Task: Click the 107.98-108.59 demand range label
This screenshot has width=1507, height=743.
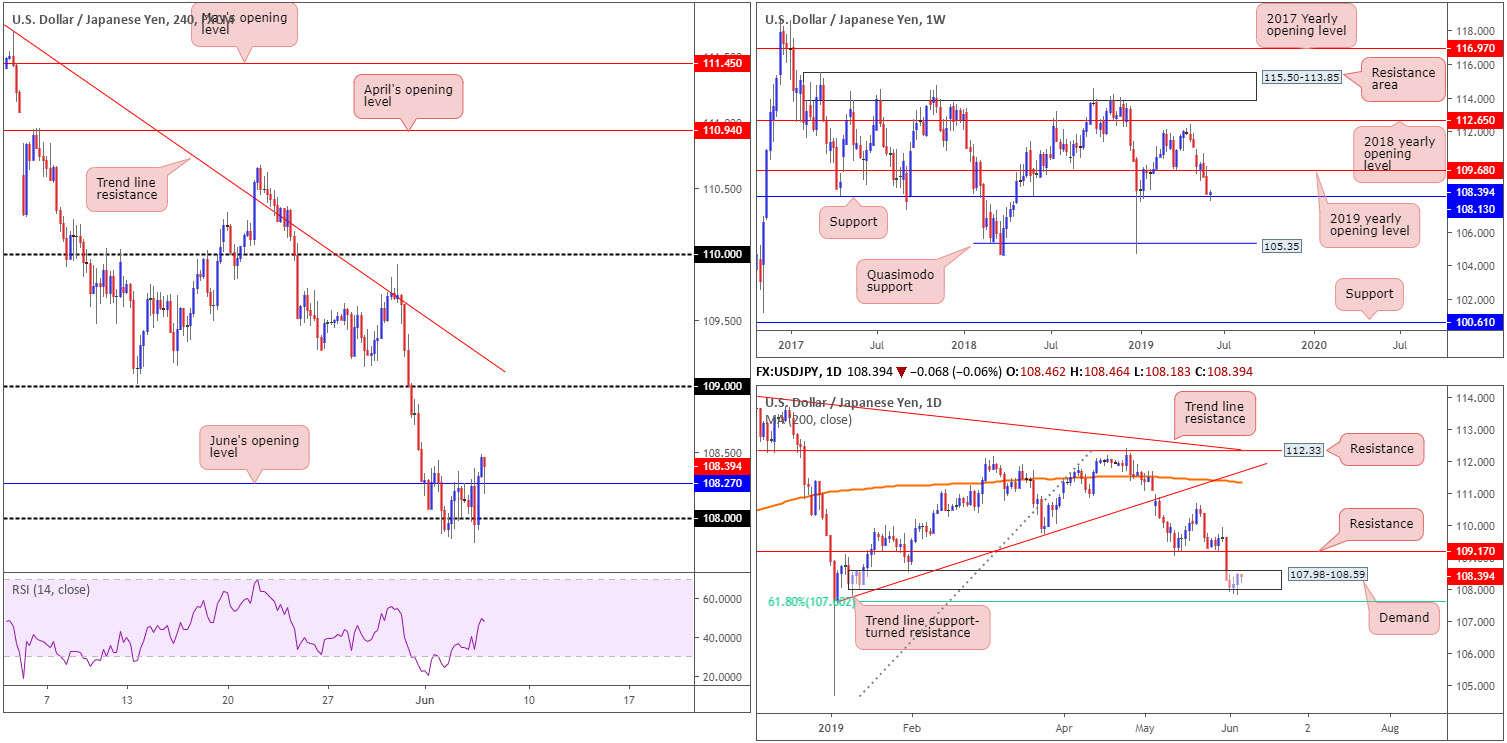Action: (x=1327, y=575)
